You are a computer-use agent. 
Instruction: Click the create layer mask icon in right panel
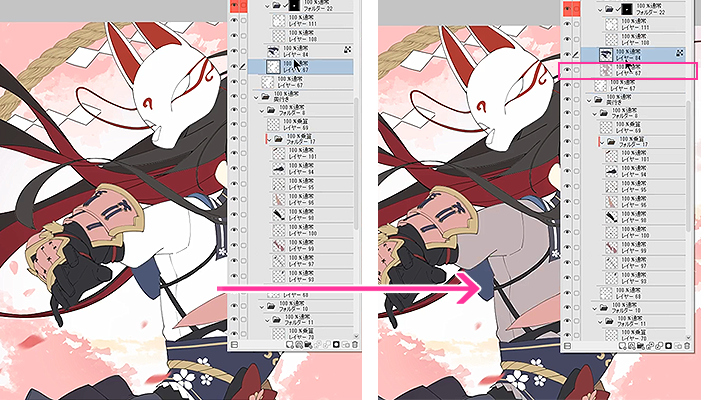[669, 346]
